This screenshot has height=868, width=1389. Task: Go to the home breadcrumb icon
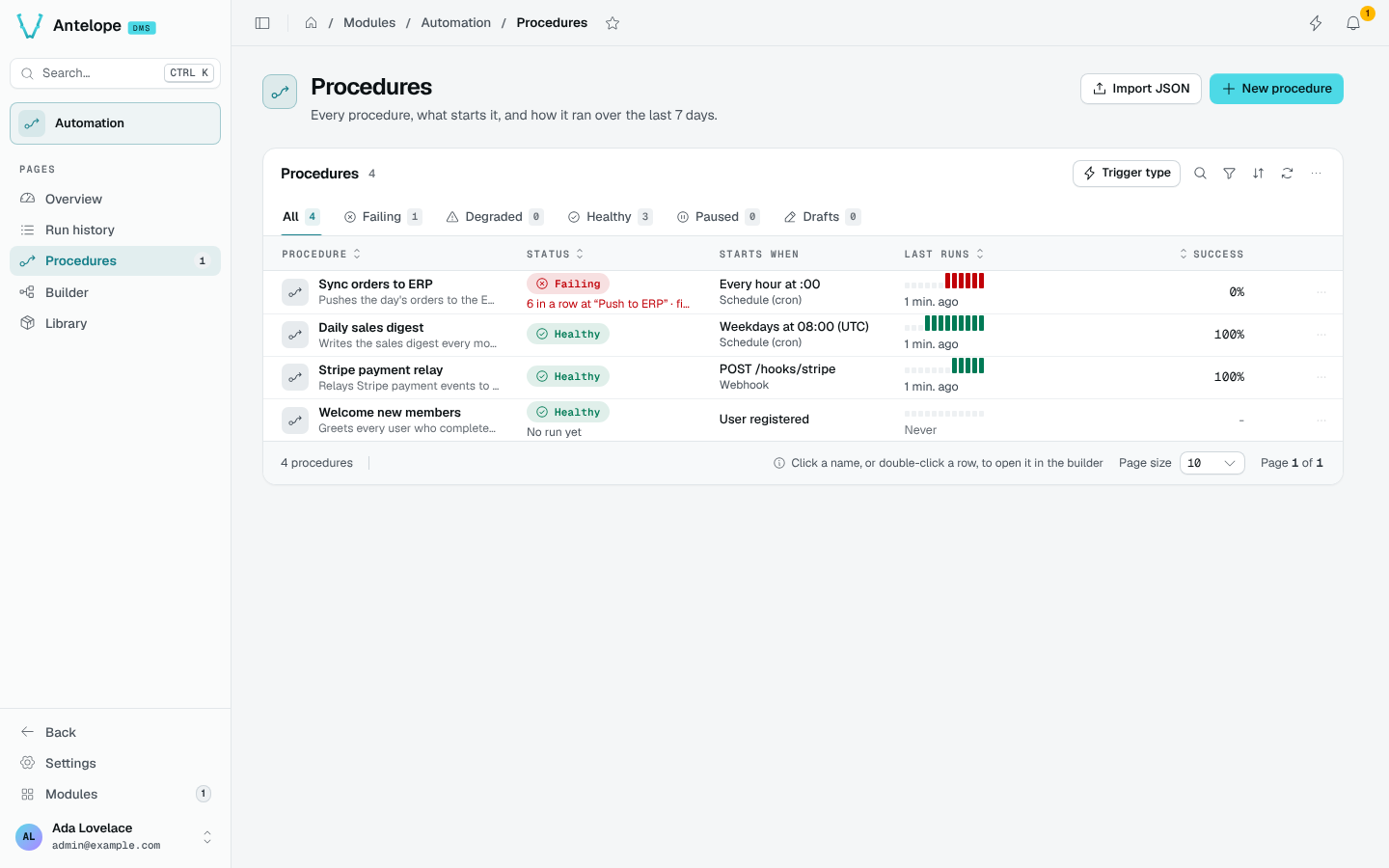click(311, 23)
